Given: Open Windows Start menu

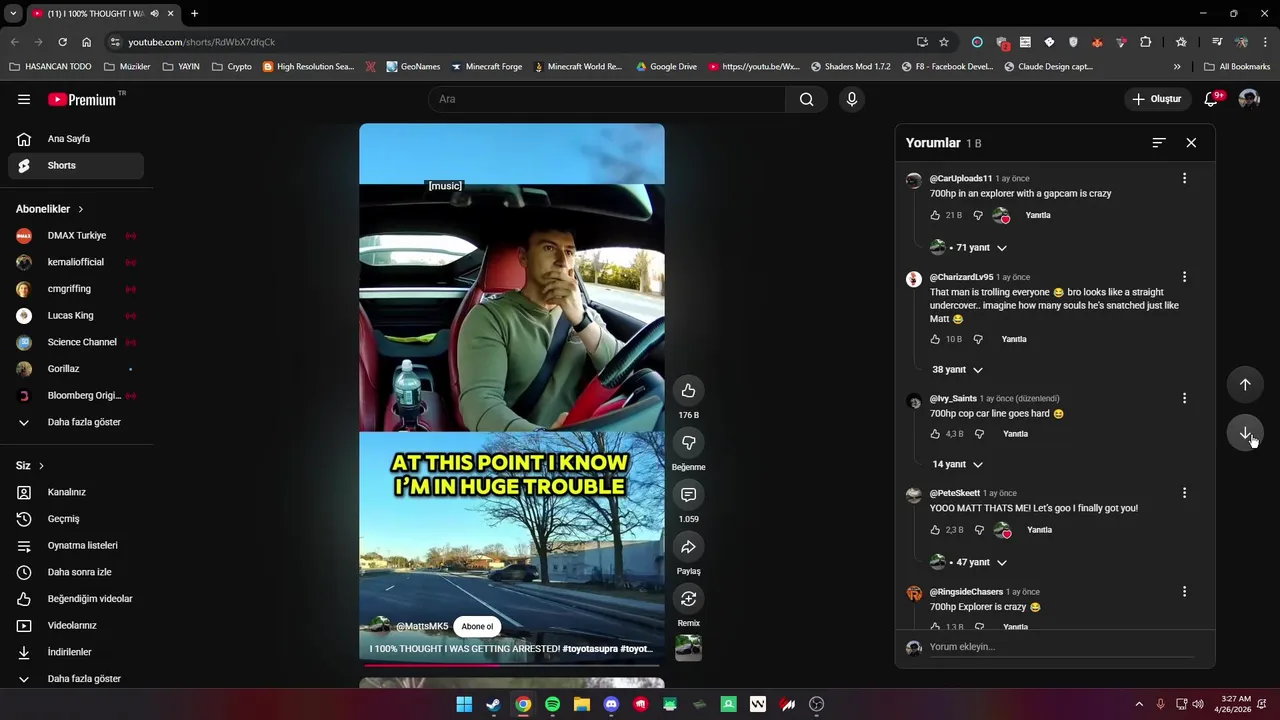Looking at the screenshot, I should [x=464, y=705].
